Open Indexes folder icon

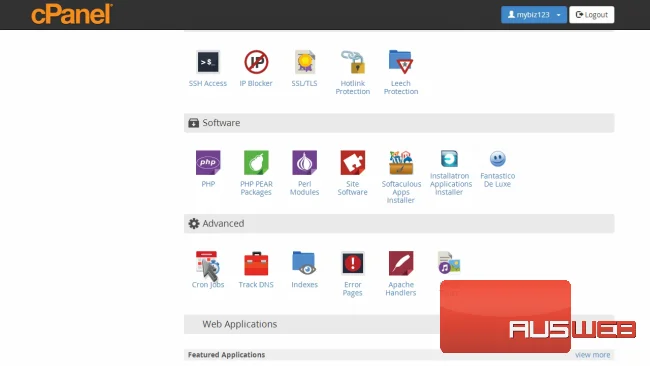[x=304, y=263]
